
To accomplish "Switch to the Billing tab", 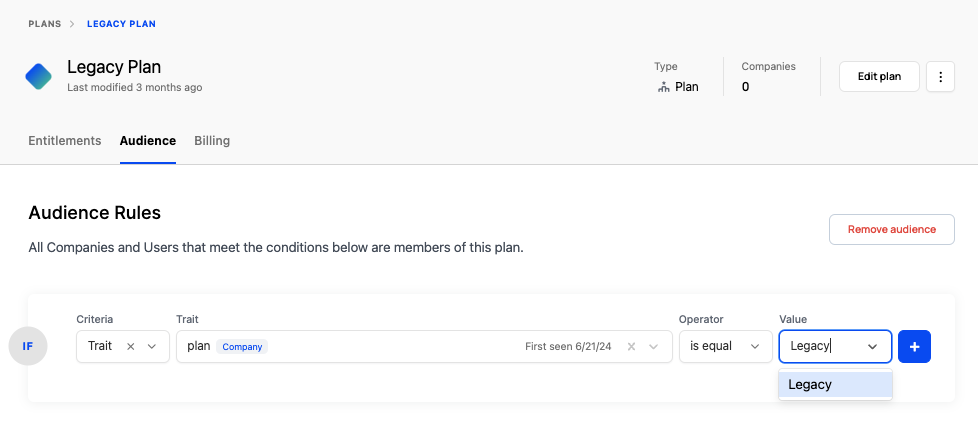I will [212, 141].
